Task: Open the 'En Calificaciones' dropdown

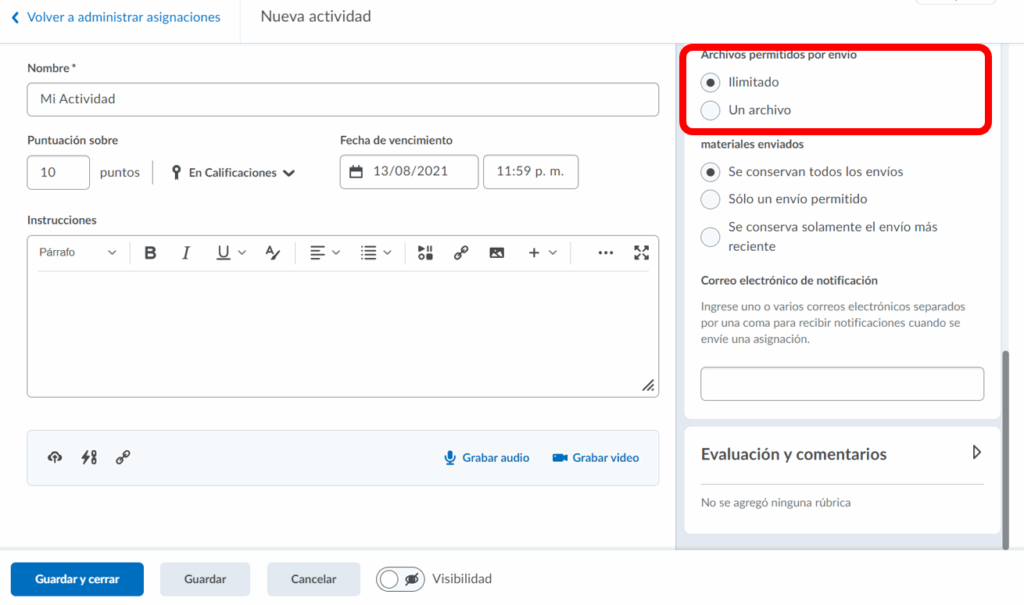Action: pyautogui.click(x=234, y=173)
